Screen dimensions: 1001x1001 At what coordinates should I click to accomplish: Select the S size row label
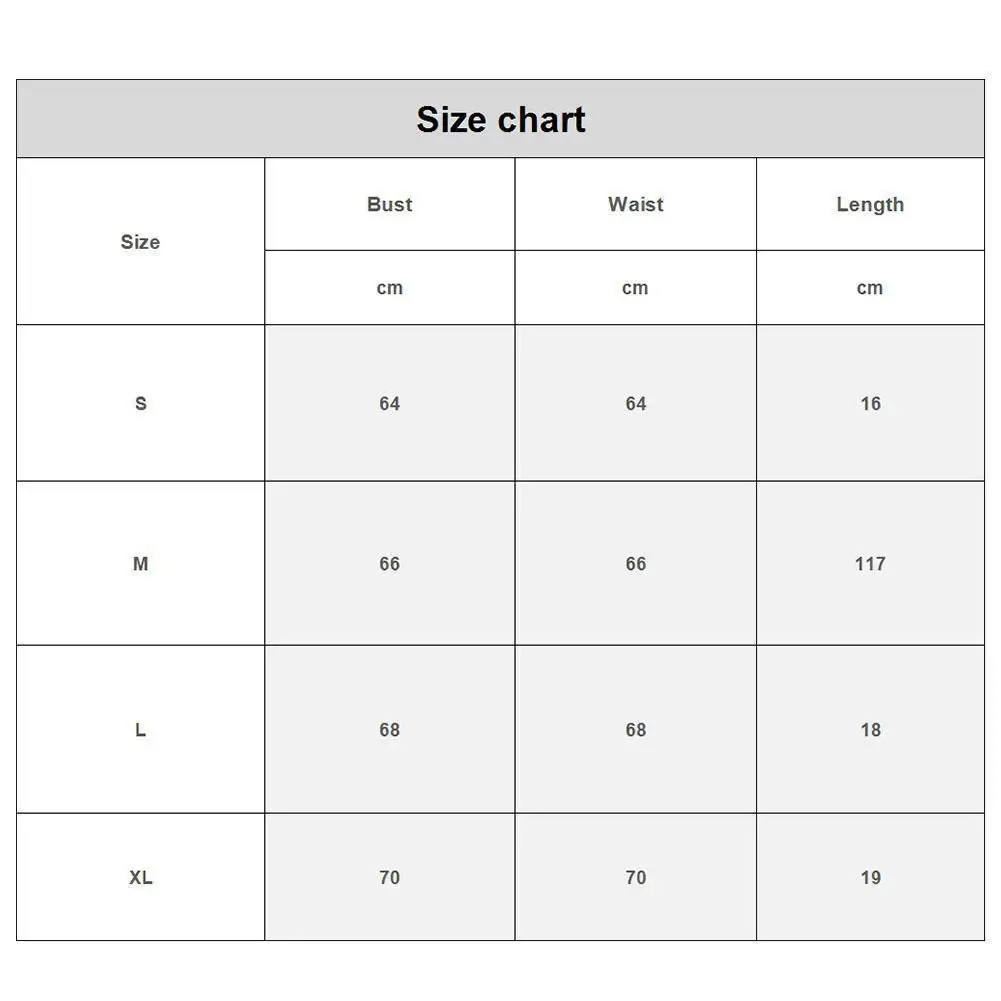tap(140, 403)
